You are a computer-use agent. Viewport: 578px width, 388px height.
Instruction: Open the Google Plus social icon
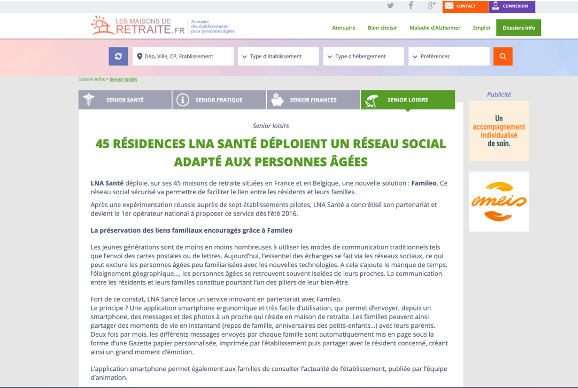pyautogui.click(x=431, y=6)
